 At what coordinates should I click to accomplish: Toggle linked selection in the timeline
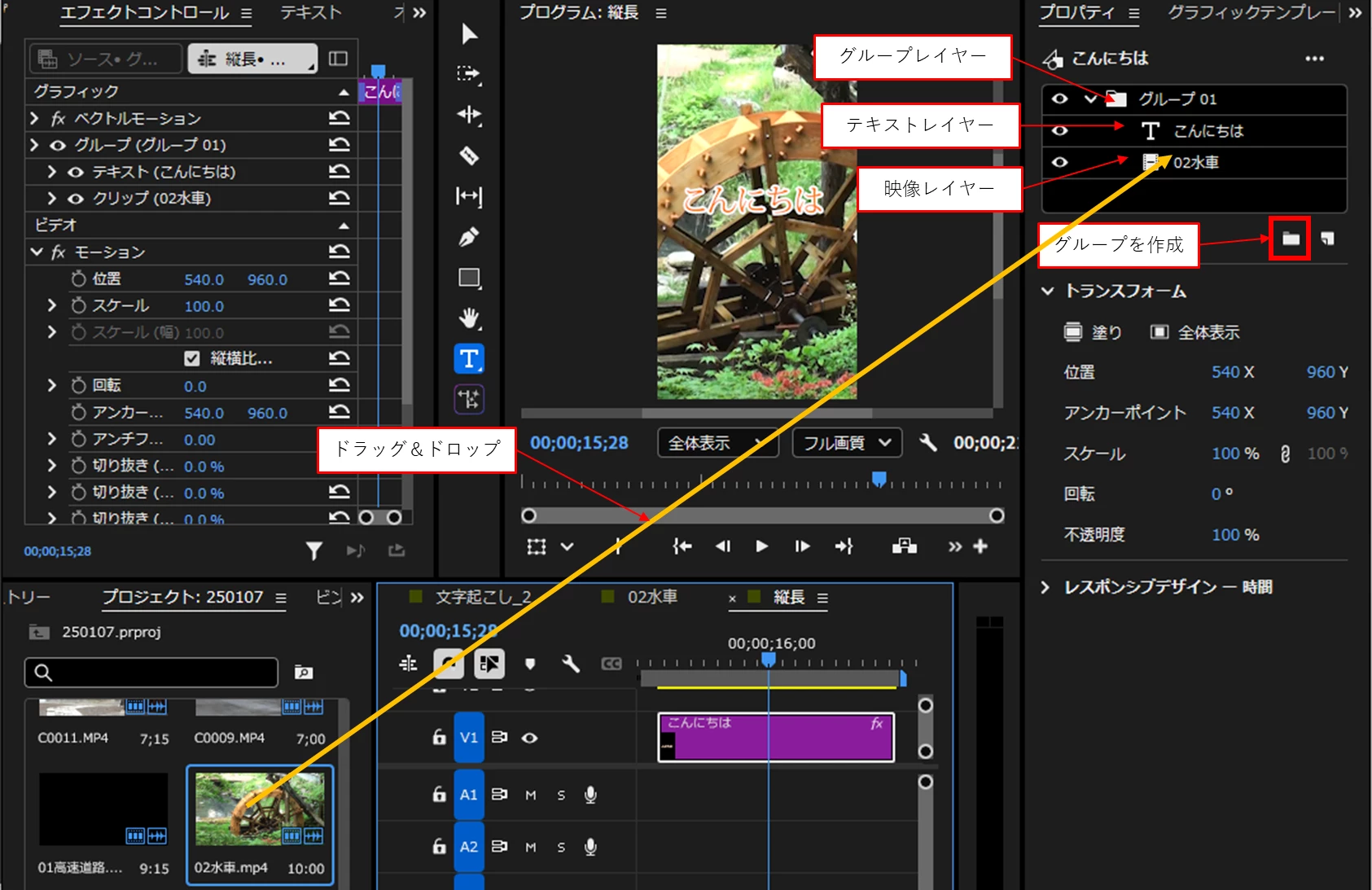pyautogui.click(x=489, y=664)
